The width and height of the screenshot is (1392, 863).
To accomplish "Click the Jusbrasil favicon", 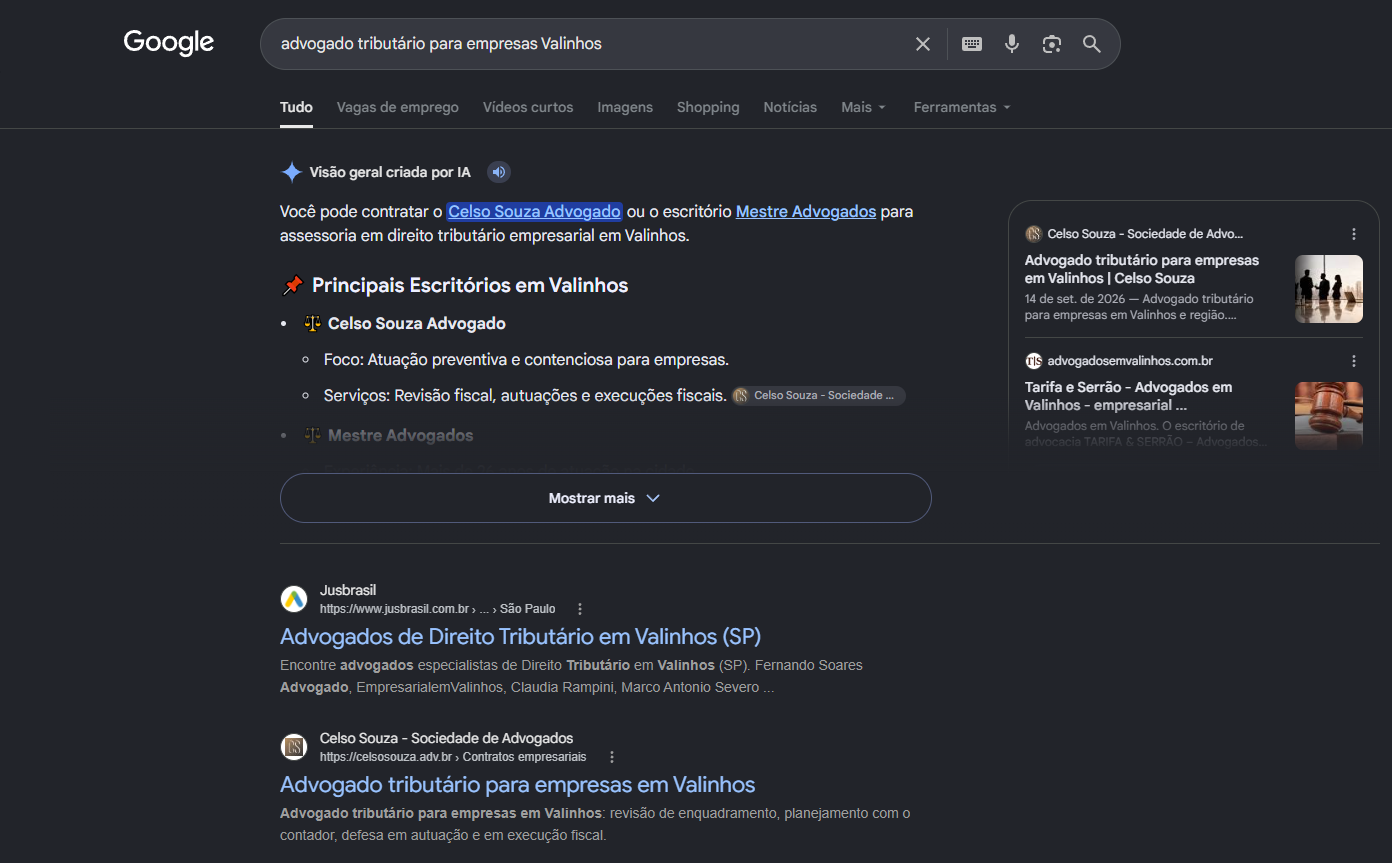I will (294, 599).
